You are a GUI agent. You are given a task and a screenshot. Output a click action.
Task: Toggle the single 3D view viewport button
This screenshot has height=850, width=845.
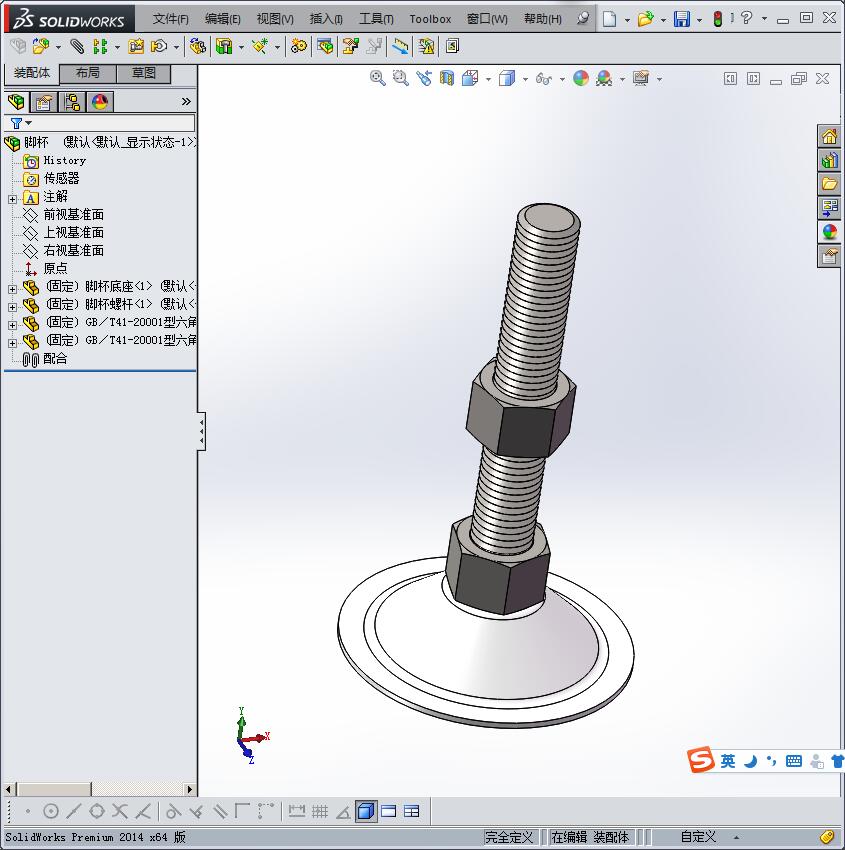tap(366, 812)
